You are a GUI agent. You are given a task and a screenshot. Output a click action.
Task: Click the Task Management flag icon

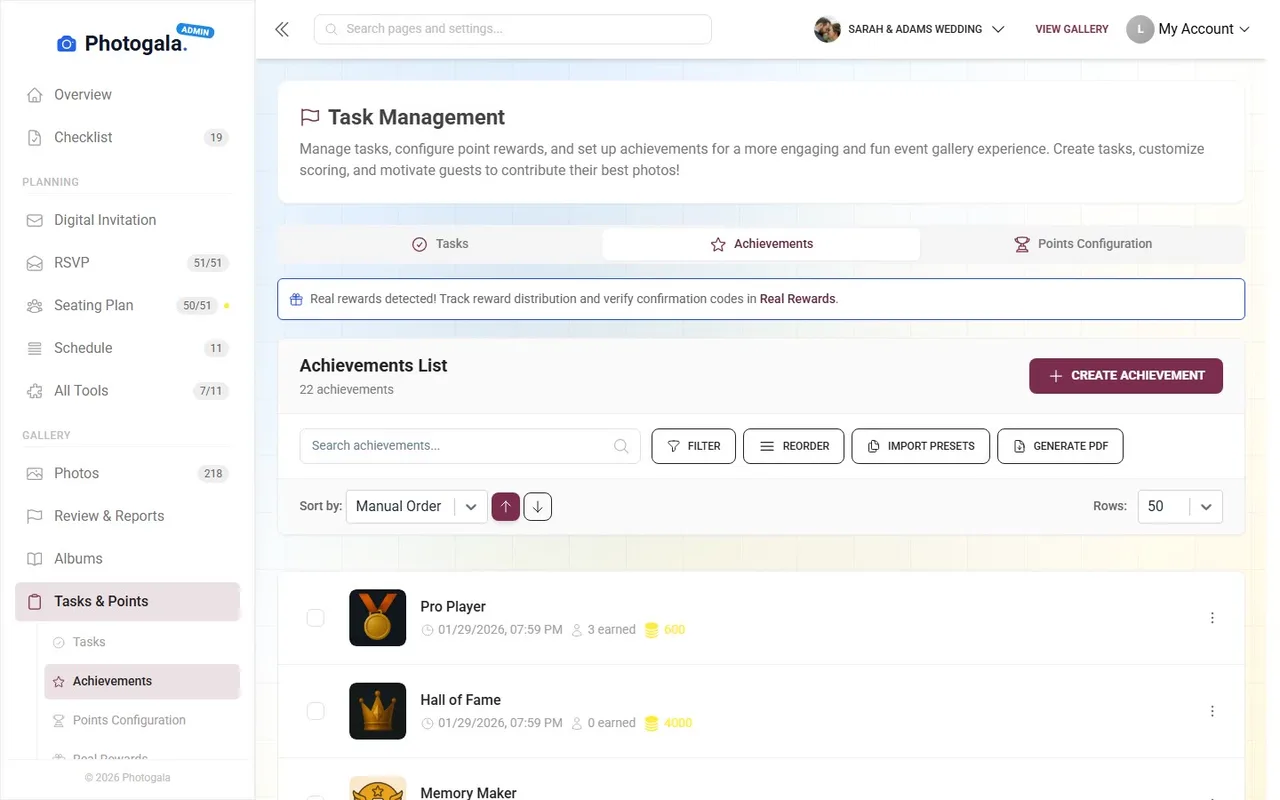pos(310,117)
